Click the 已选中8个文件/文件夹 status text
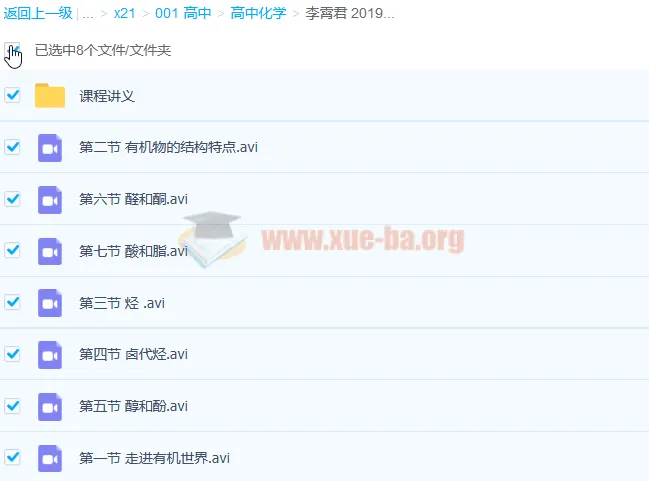Screen dimensions: 649x481 103,50
